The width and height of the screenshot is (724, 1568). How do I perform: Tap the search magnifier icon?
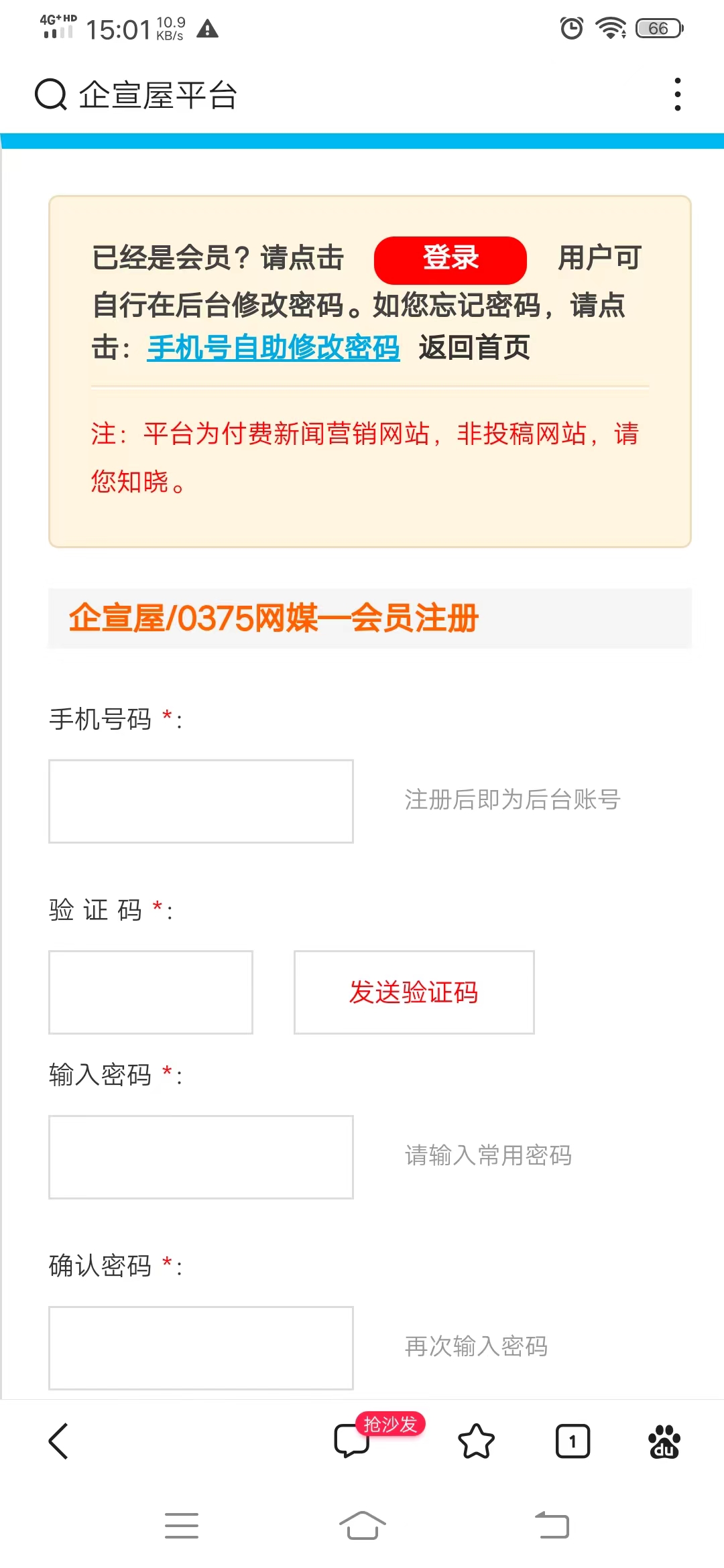51,94
